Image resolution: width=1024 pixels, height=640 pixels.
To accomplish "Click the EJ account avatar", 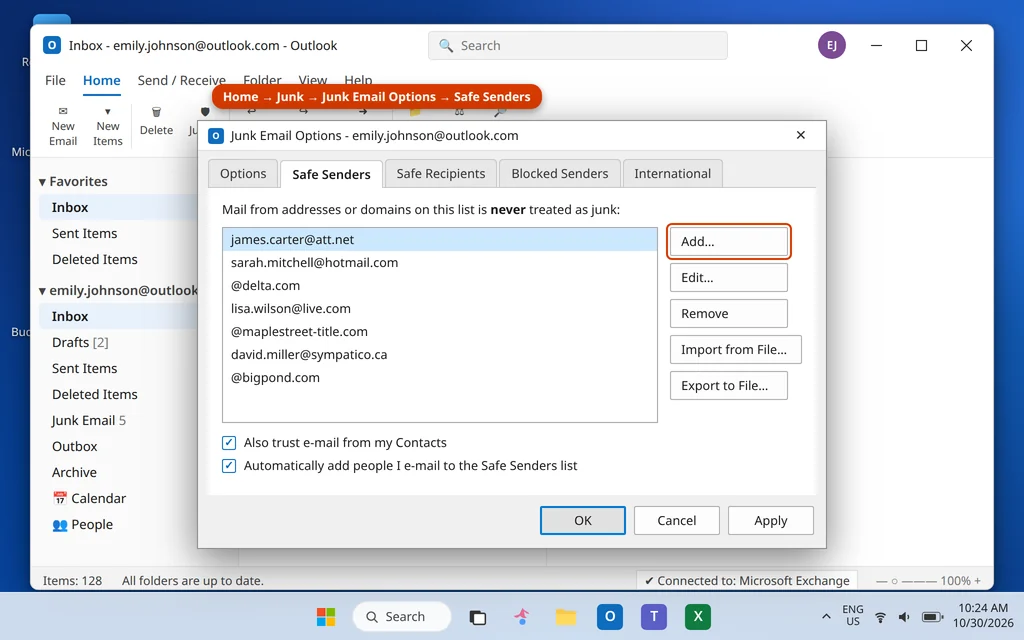I will (x=831, y=45).
